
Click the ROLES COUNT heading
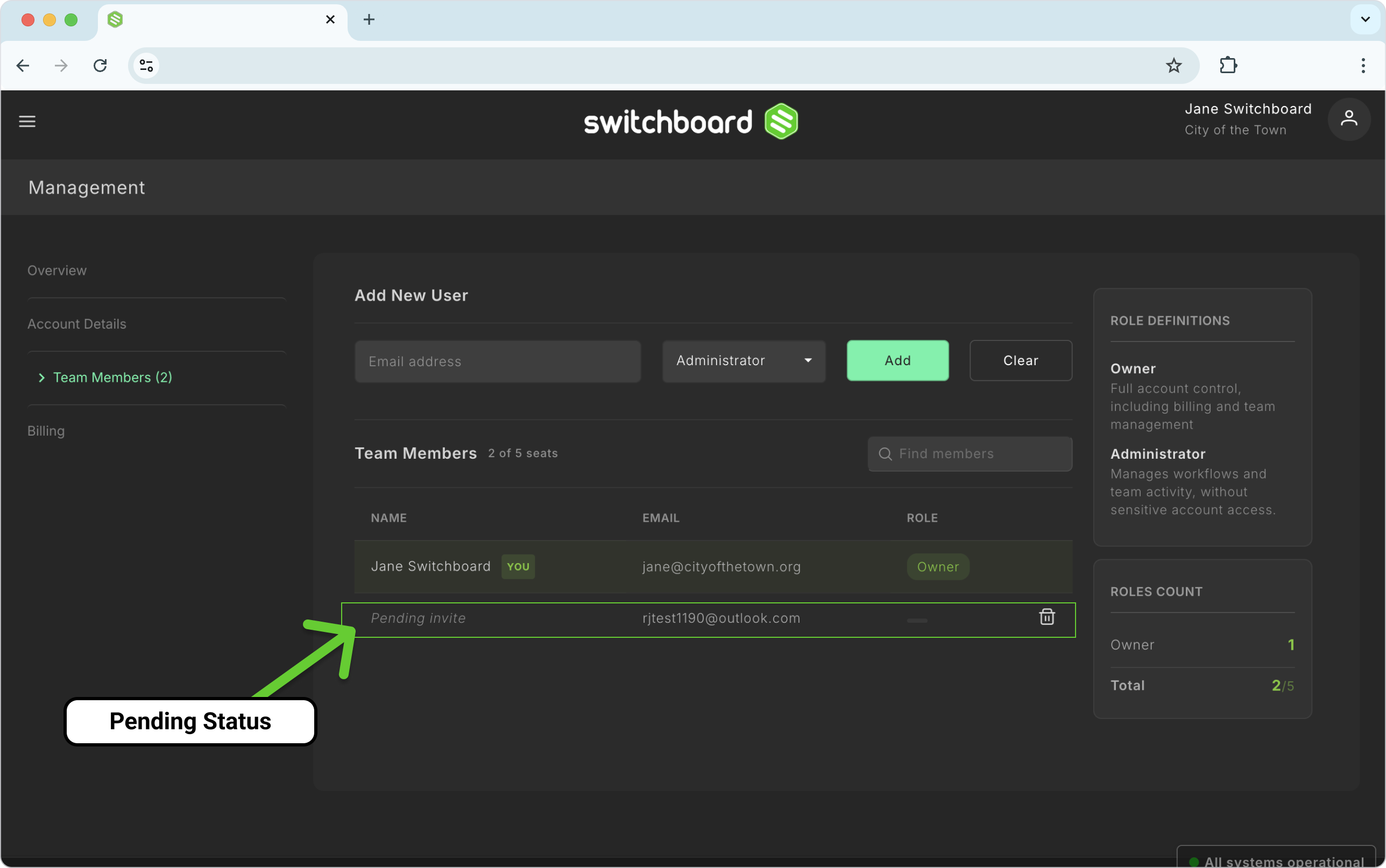tap(1156, 592)
